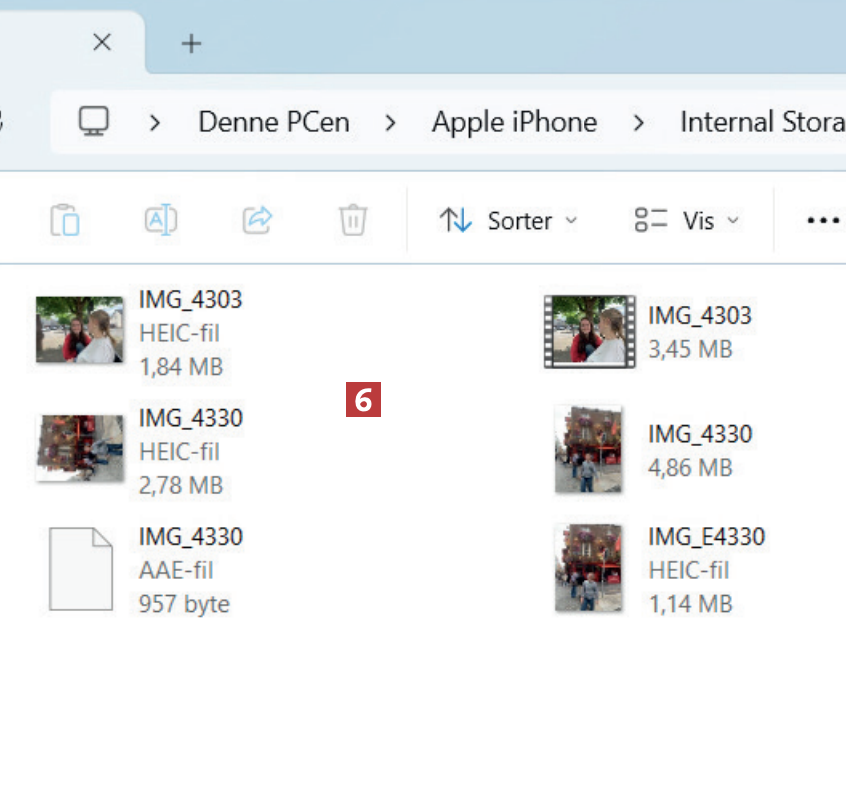Expand the Sorter sort dropdown

[509, 220]
